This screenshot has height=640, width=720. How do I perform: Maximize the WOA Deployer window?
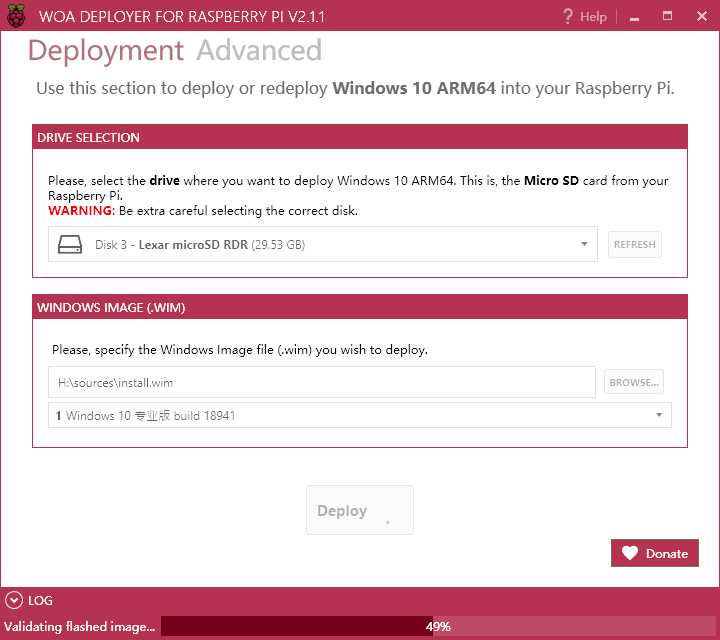coord(667,16)
